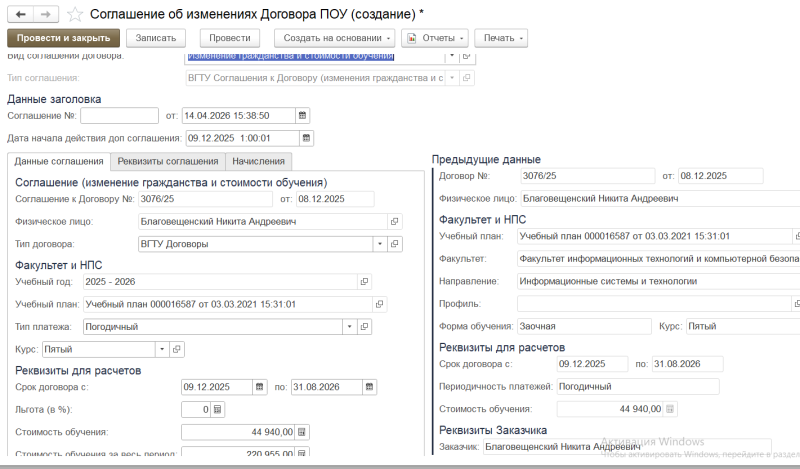Open the Отчеты dropdown menu
Image resolution: width=800 pixels, height=469 pixels.
(435, 38)
